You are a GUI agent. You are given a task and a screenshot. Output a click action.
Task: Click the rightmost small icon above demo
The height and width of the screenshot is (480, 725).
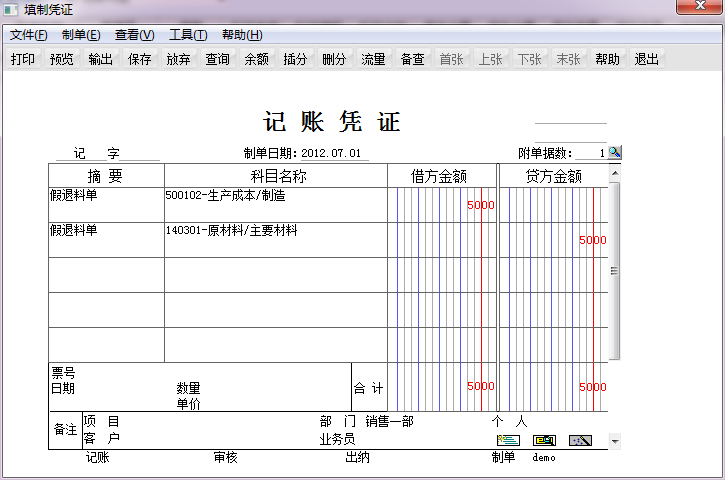click(580, 440)
